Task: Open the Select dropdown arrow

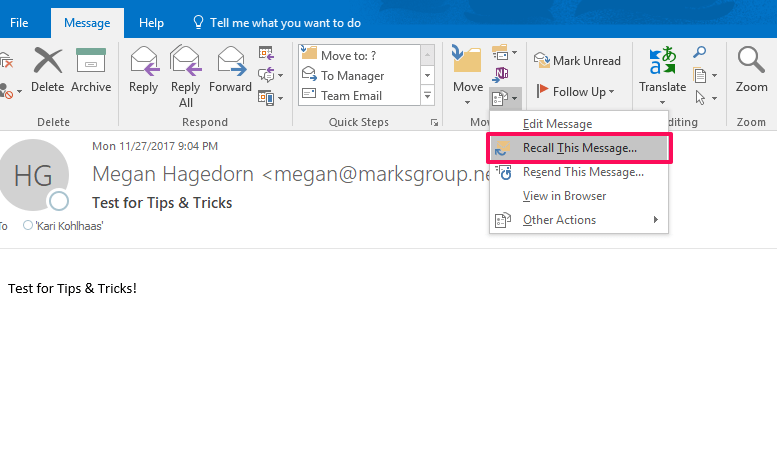Action: point(714,98)
